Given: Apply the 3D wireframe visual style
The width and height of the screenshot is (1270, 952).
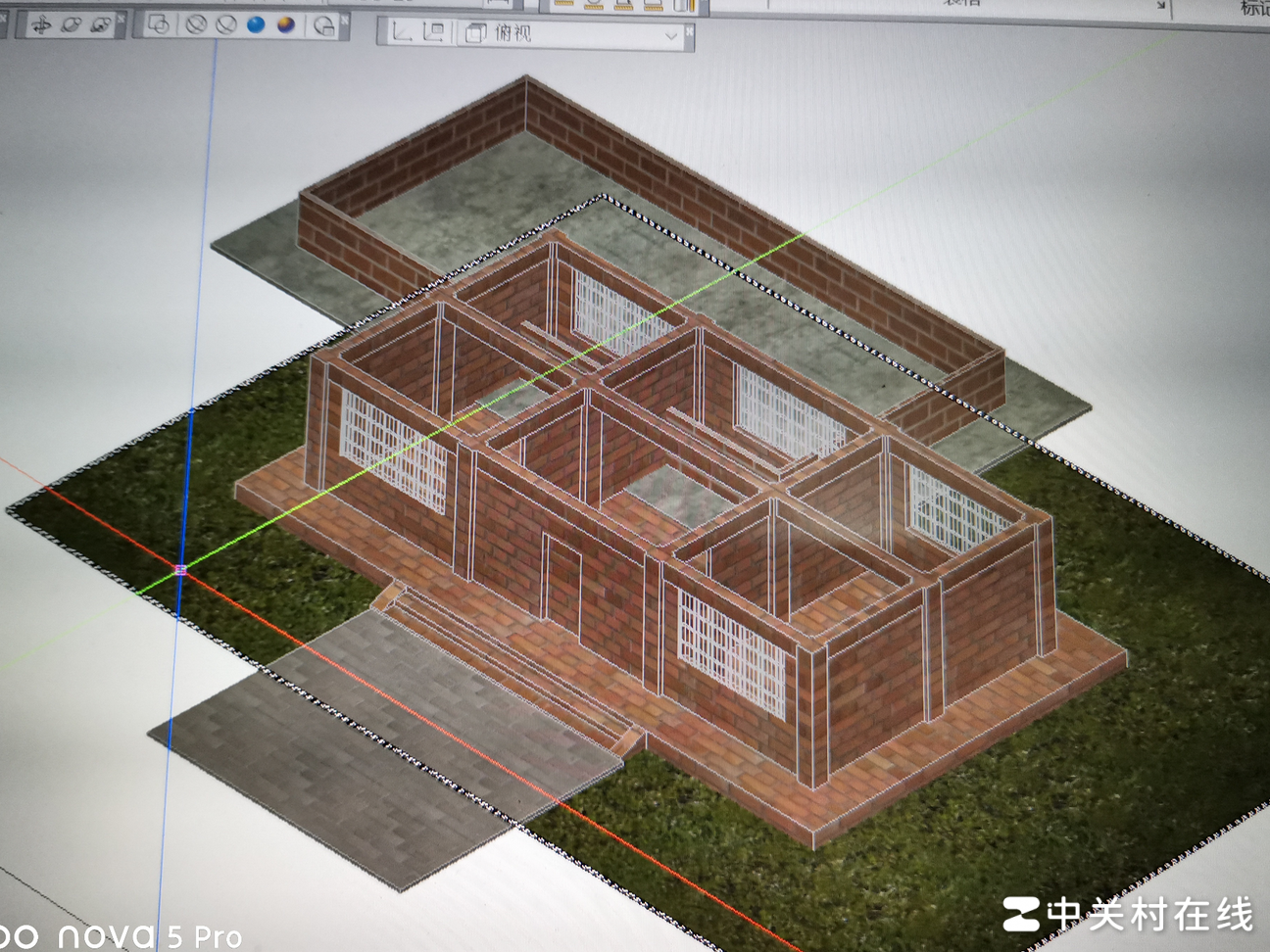Looking at the screenshot, I should 196,25.
